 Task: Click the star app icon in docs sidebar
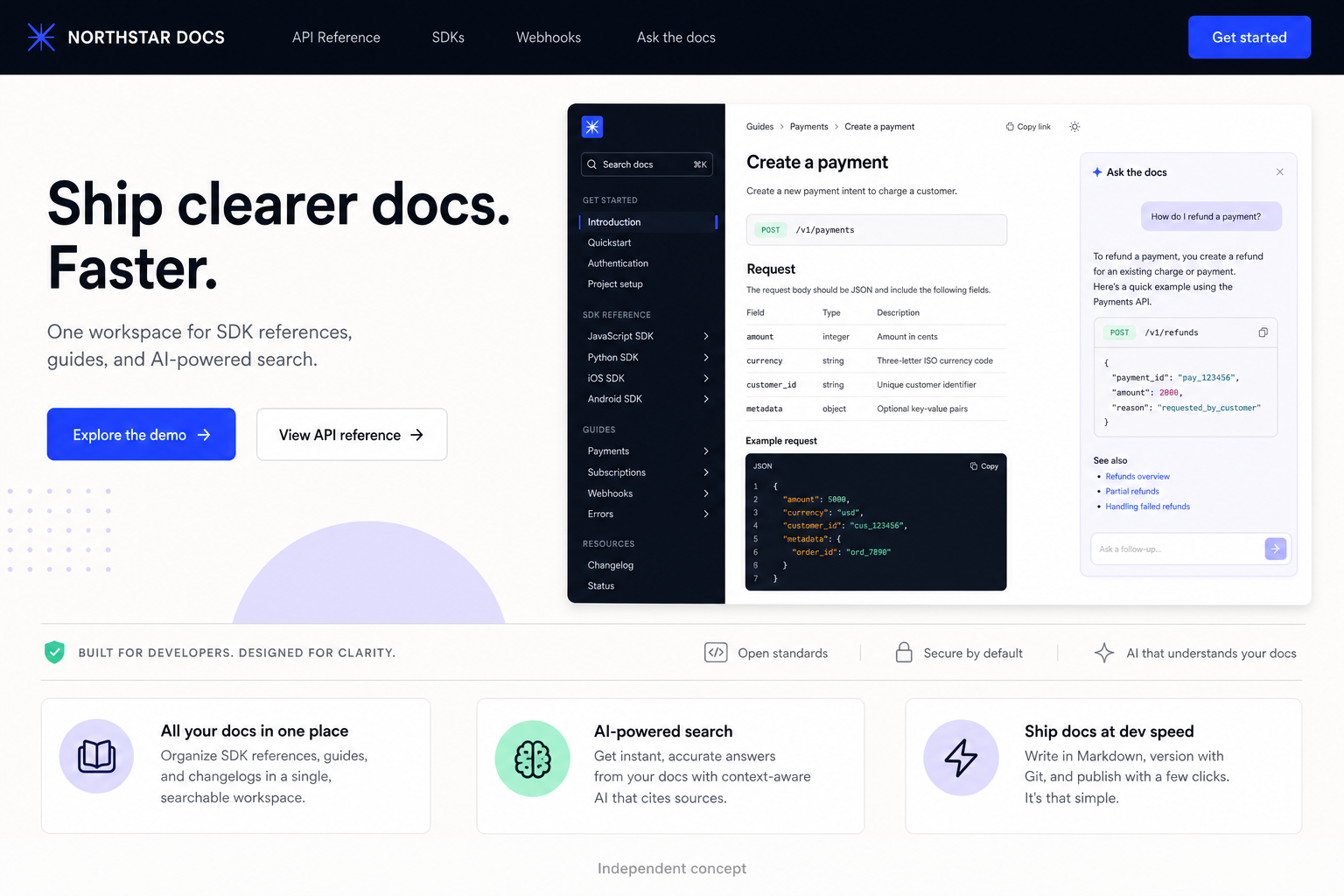[592, 127]
